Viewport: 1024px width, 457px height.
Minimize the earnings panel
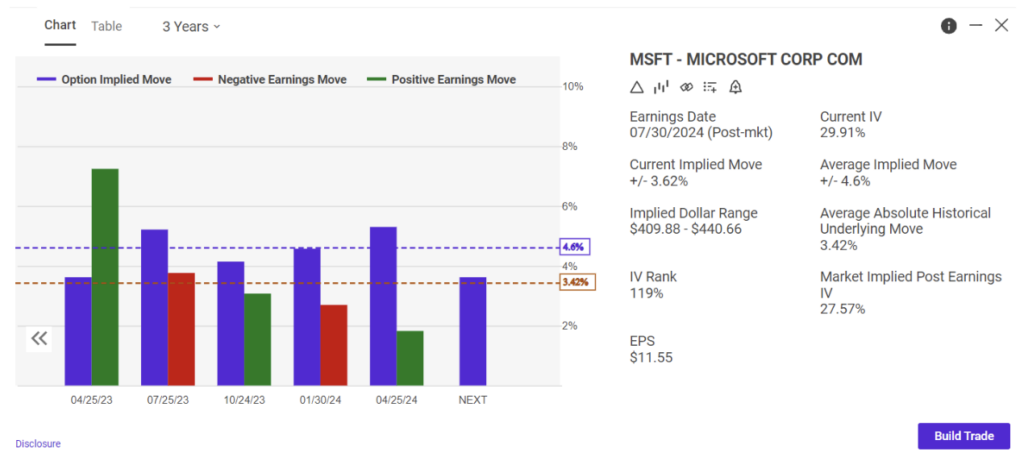pos(976,25)
